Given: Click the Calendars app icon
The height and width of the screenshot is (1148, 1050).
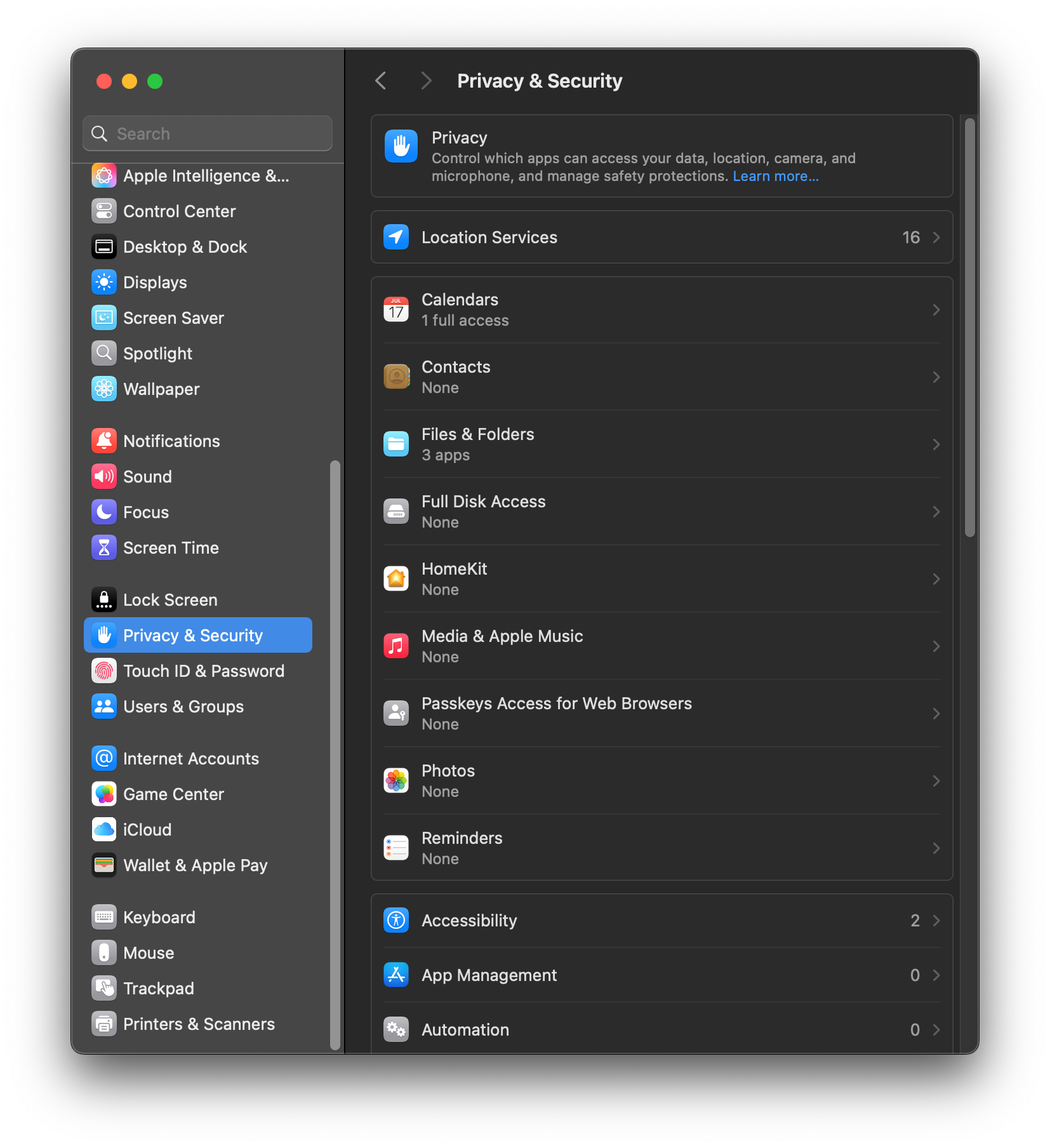Looking at the screenshot, I should pos(396,310).
